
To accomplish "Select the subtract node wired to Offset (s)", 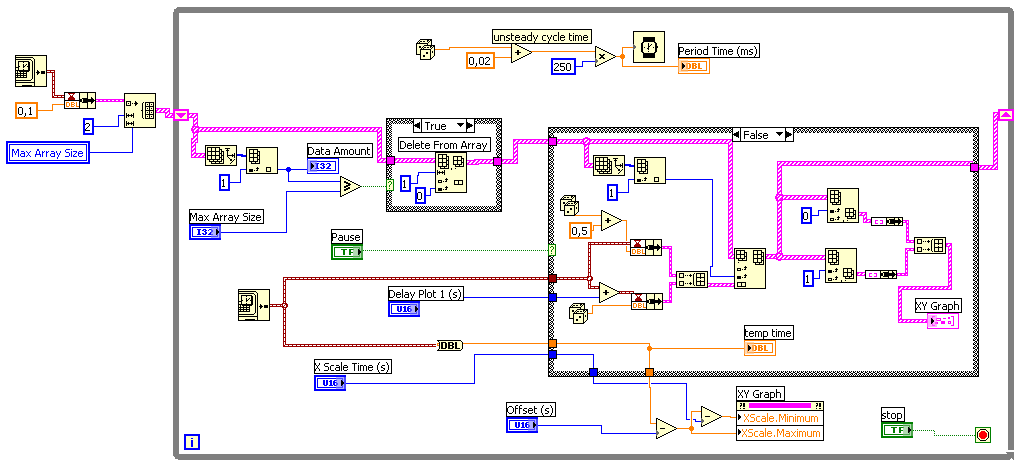I will pos(666,428).
